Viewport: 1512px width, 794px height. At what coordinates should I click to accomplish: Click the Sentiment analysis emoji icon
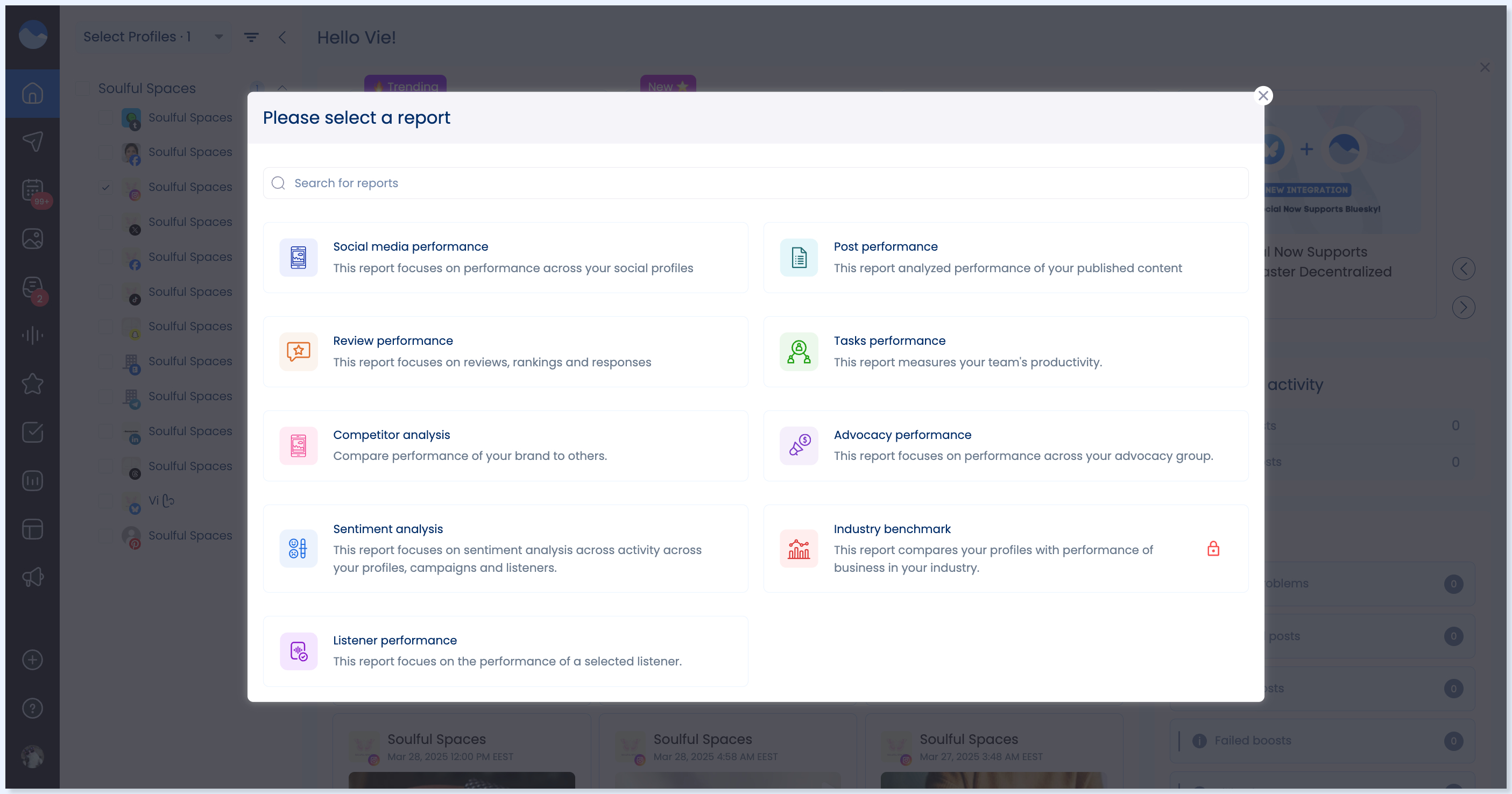pyautogui.click(x=298, y=549)
